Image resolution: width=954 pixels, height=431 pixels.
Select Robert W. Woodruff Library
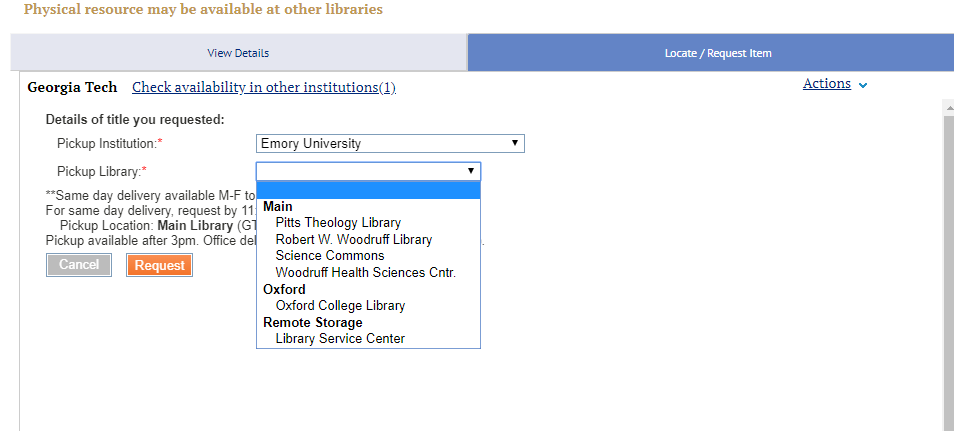coord(354,240)
